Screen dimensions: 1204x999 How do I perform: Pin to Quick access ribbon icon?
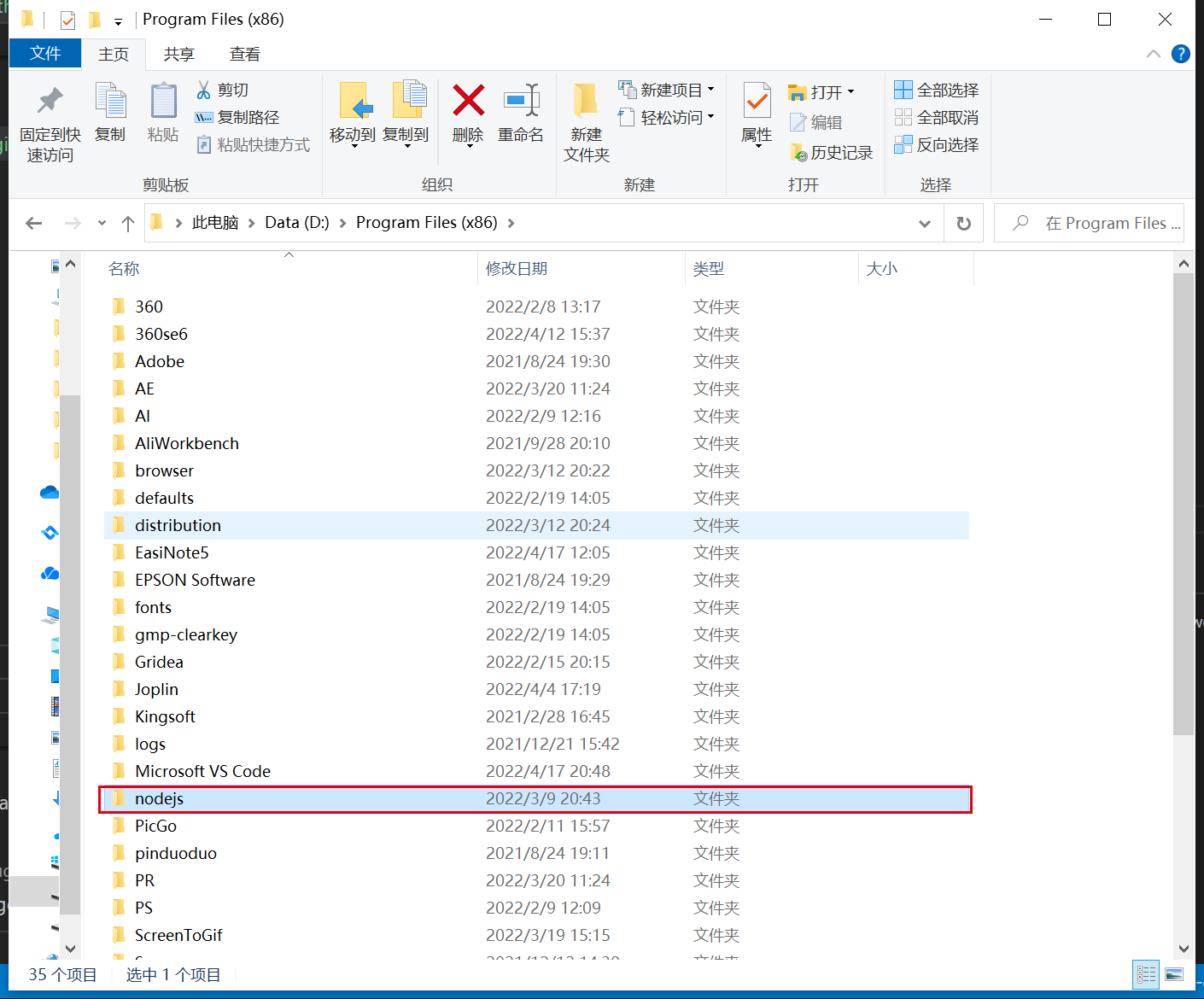[x=50, y=122]
